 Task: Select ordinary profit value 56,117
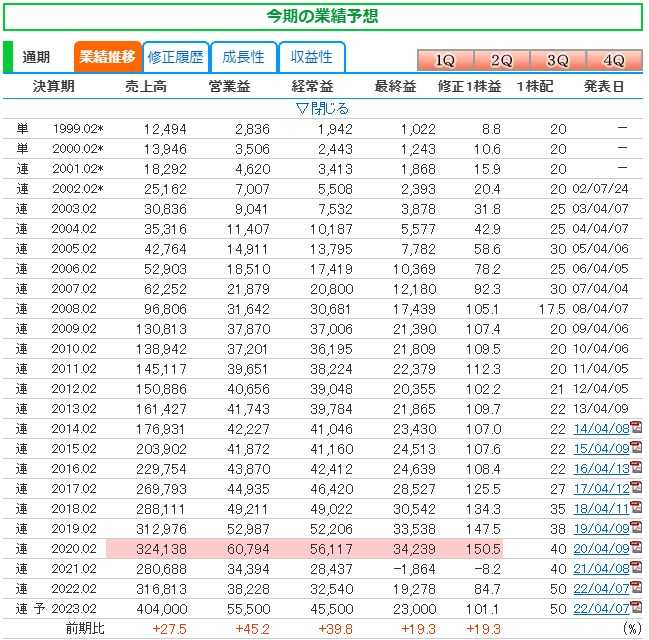pyautogui.click(x=331, y=549)
